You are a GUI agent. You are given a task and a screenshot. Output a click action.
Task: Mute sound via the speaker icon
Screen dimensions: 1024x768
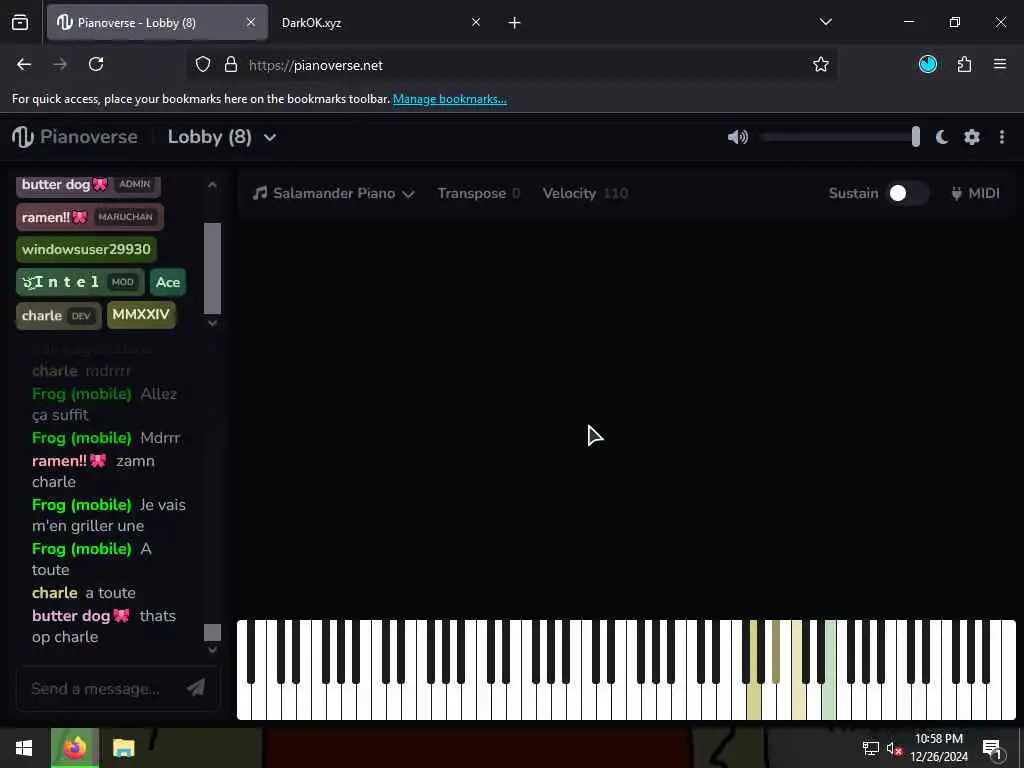737,137
